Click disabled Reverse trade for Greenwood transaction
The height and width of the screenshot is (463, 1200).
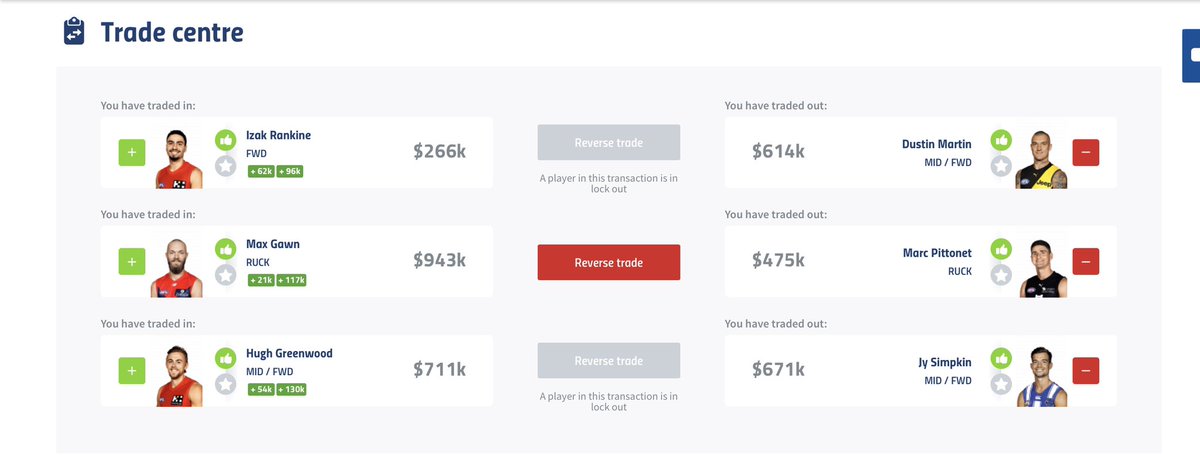(x=608, y=361)
